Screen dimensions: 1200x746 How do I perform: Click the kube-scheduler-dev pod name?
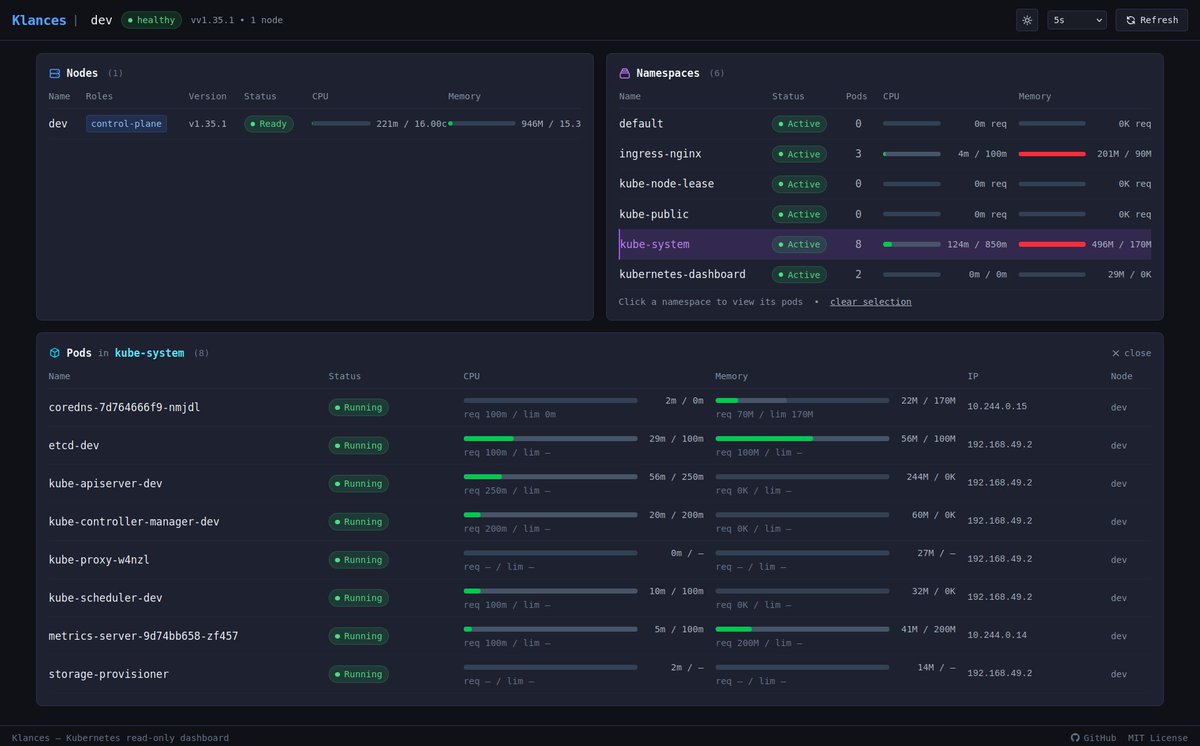106,597
